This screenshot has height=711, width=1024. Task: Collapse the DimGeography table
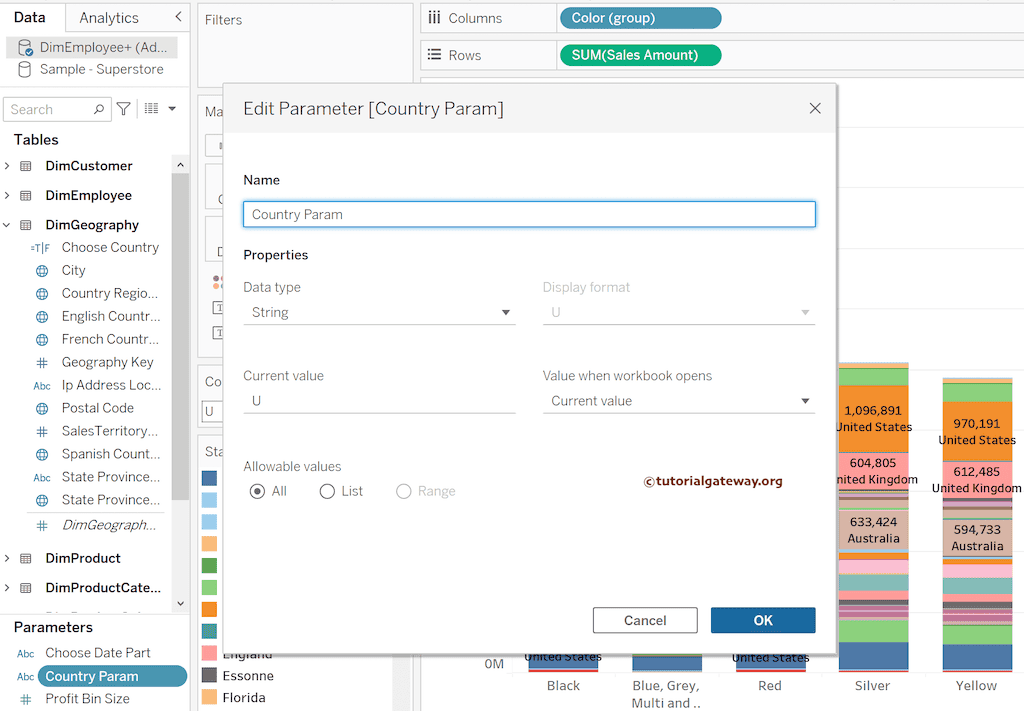click(7, 225)
